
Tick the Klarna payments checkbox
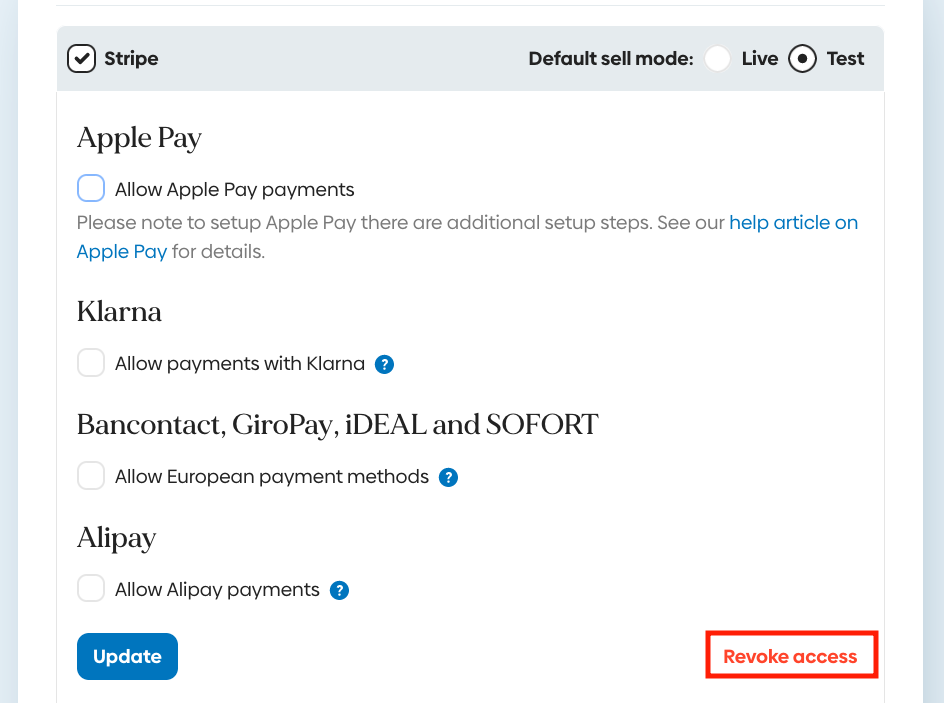coord(91,363)
